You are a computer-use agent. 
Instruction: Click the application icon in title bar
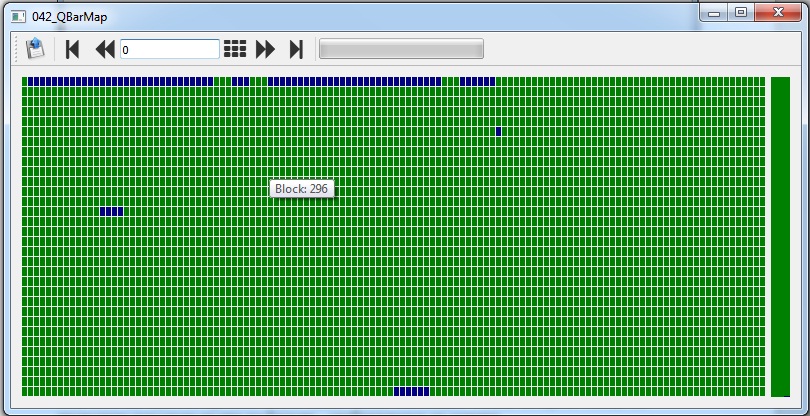(19, 17)
